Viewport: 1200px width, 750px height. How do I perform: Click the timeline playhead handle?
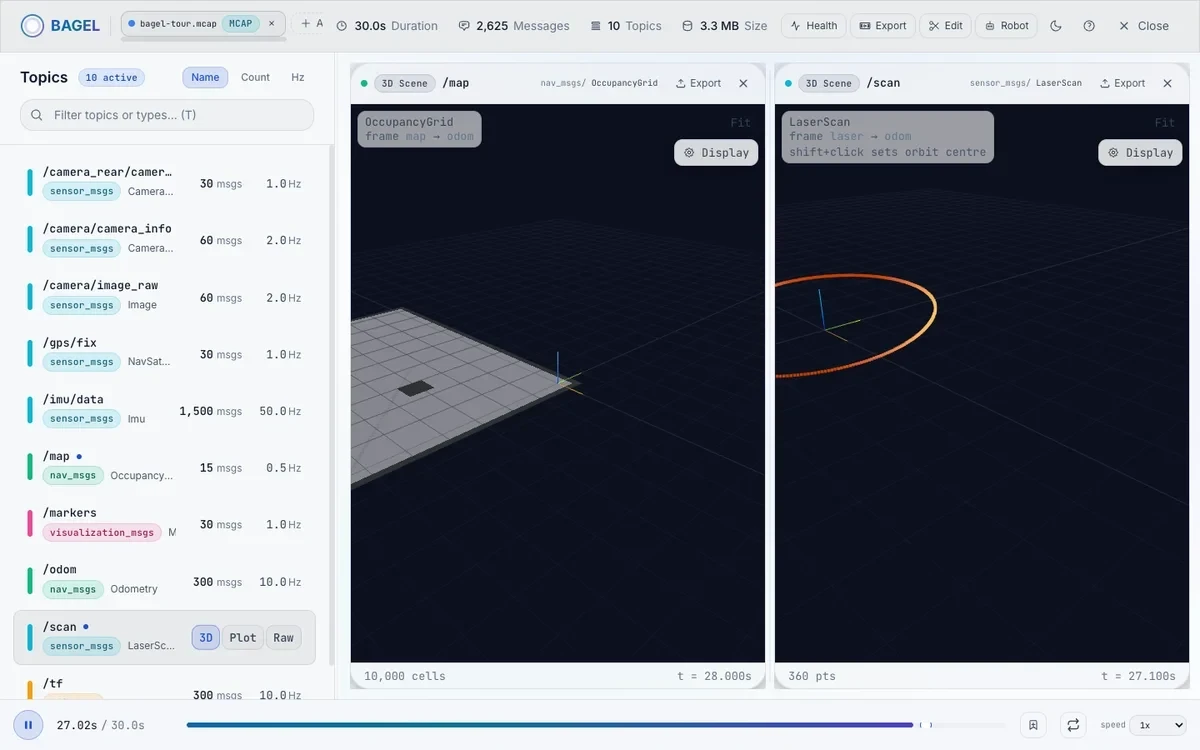pyautogui.click(x=926, y=725)
